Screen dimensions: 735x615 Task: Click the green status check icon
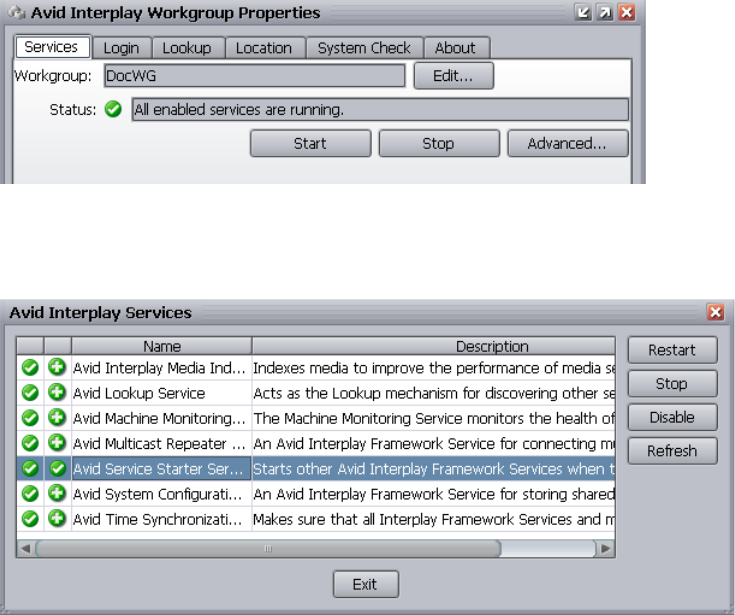pyautogui.click(x=113, y=109)
